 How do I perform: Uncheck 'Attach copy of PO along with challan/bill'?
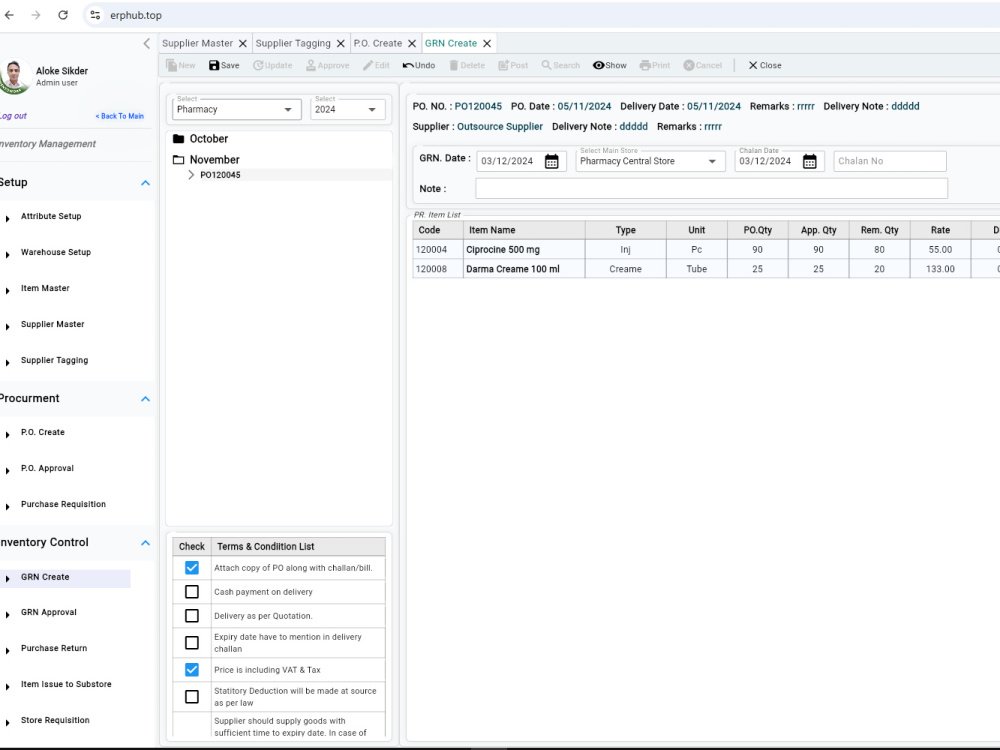click(191, 568)
